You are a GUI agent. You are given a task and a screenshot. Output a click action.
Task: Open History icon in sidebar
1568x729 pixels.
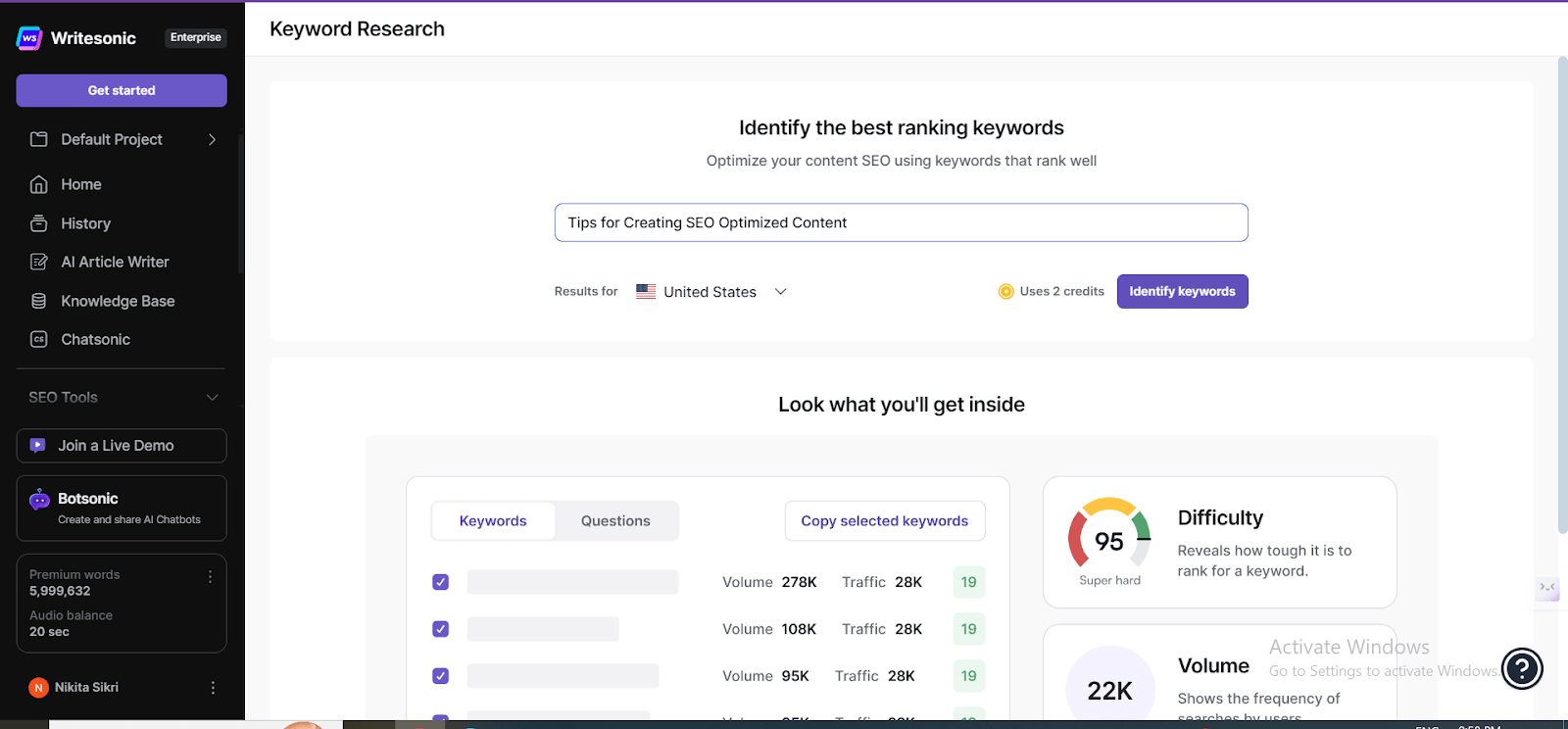tap(39, 223)
